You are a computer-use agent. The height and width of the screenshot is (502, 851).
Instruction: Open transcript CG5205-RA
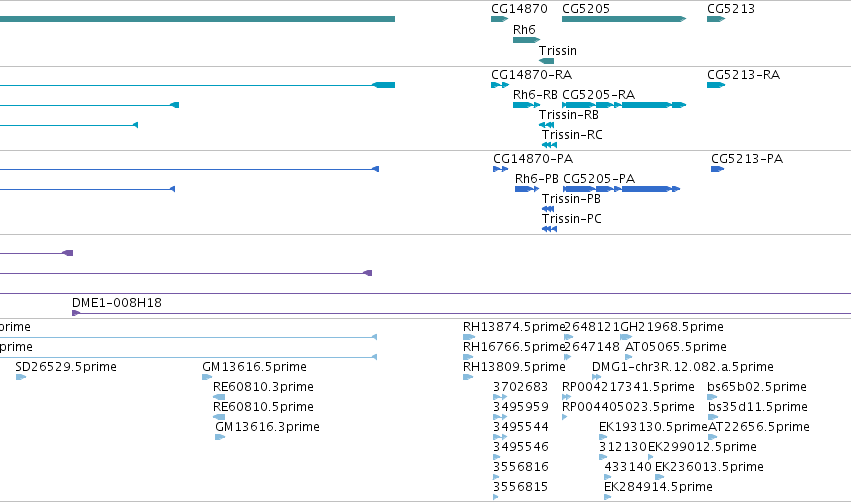click(598, 95)
